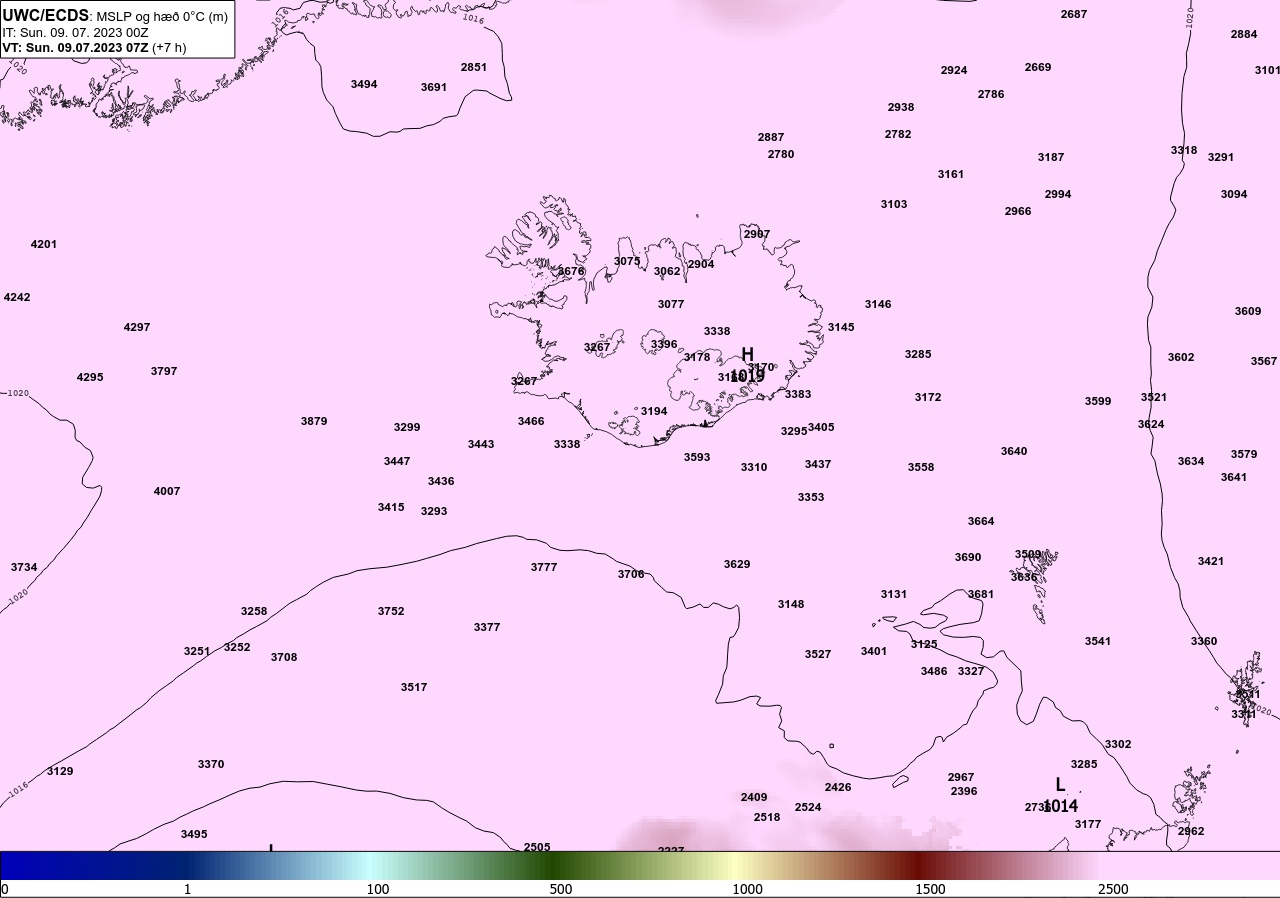Click the value 4295
This screenshot has width=1280, height=898.
tap(90, 377)
